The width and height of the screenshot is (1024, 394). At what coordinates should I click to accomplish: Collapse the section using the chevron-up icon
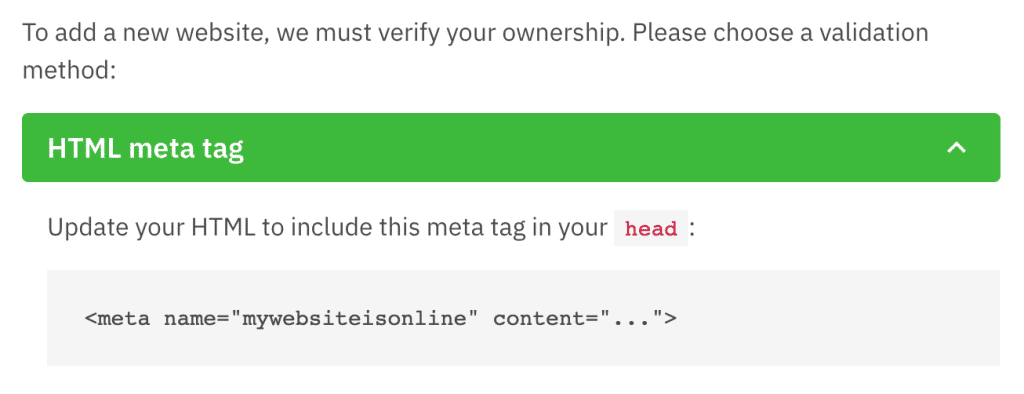tap(956, 148)
